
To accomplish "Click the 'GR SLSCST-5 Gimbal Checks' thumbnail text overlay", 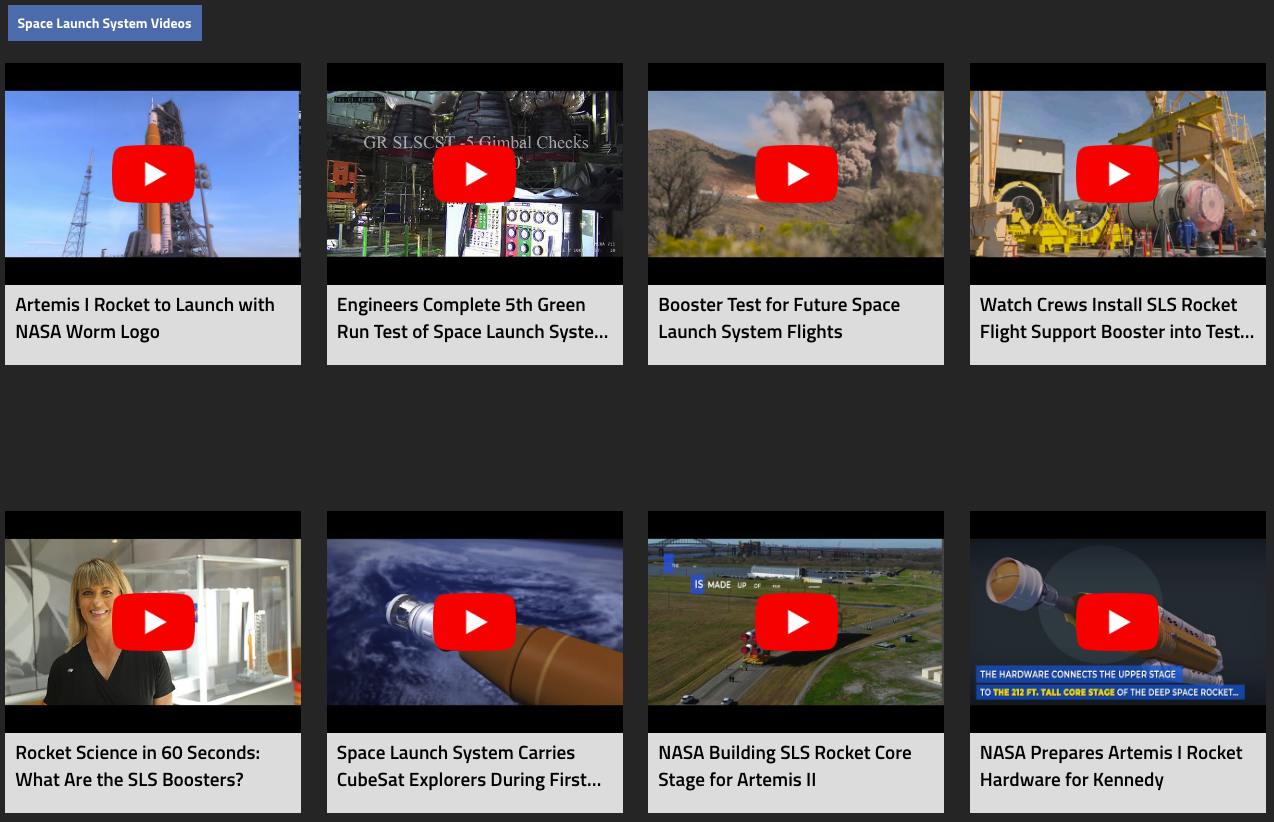I will pyautogui.click(x=475, y=142).
